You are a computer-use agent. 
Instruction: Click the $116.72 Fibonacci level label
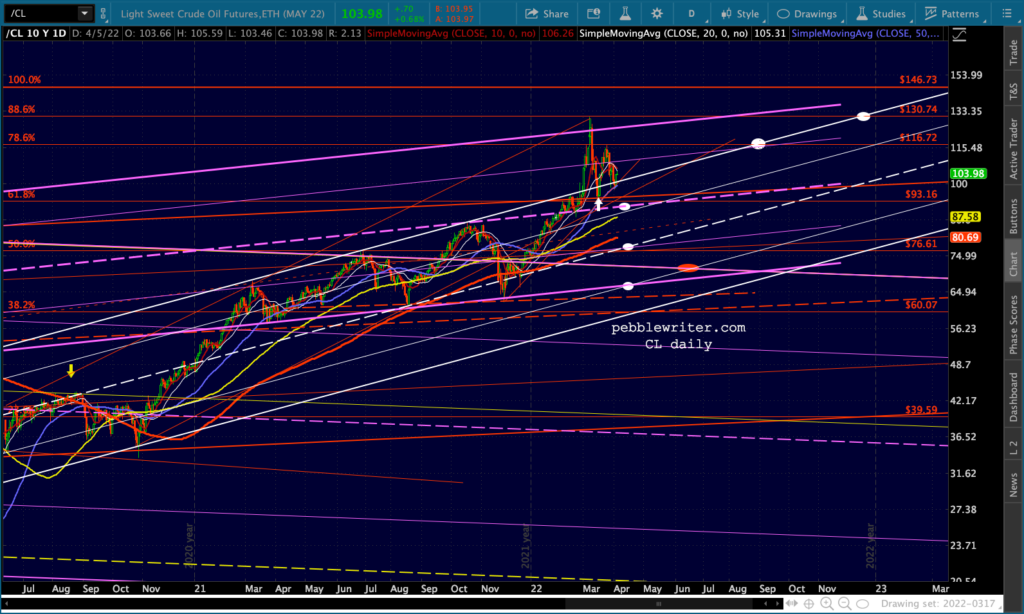[918, 138]
